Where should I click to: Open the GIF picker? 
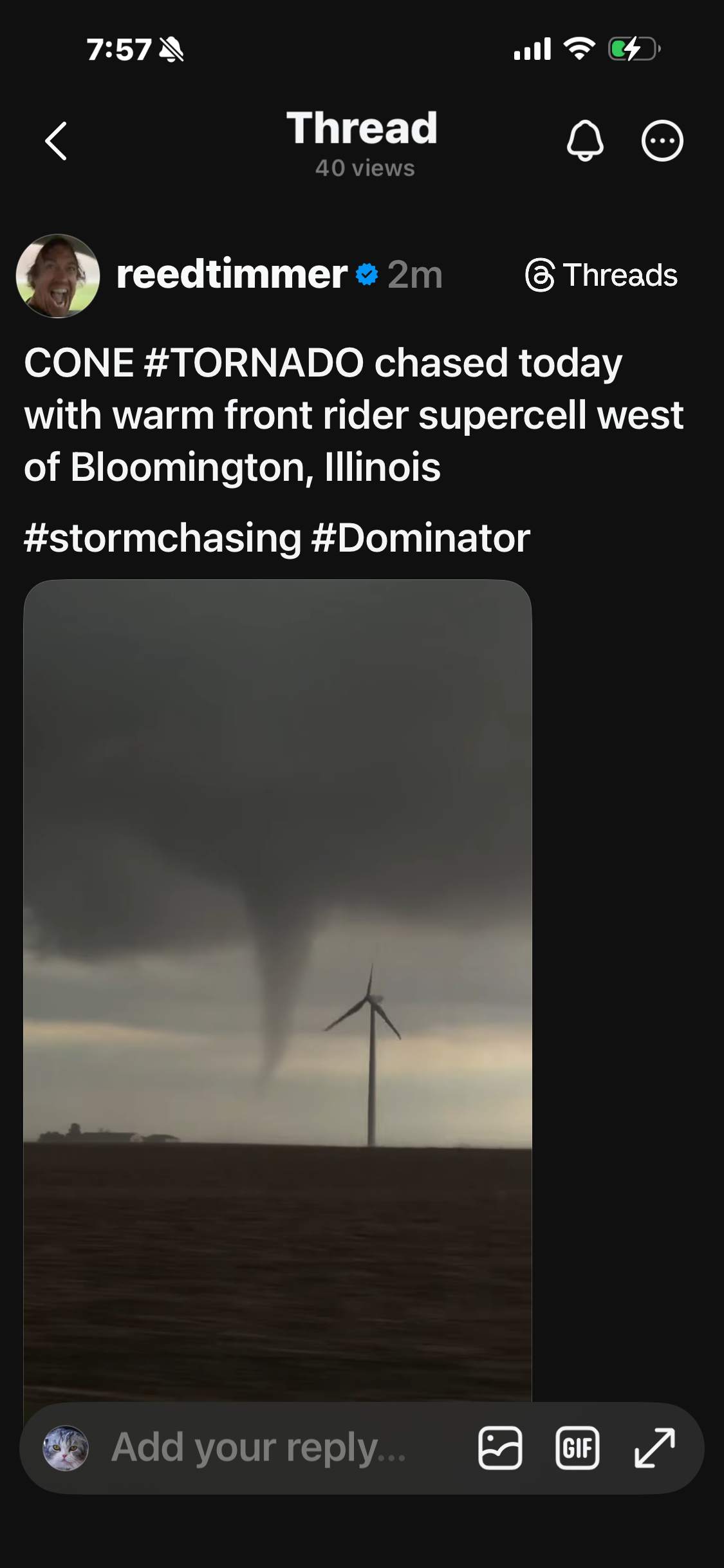tap(577, 1448)
